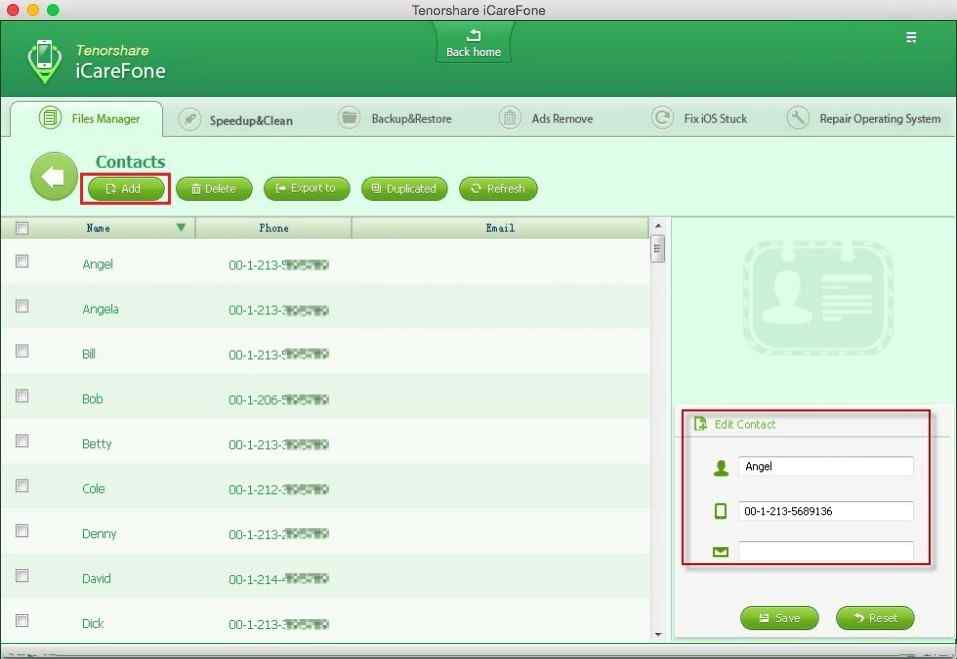Viewport: 957px width, 659px height.
Task: Check the box for Denny
Action: click(22, 531)
